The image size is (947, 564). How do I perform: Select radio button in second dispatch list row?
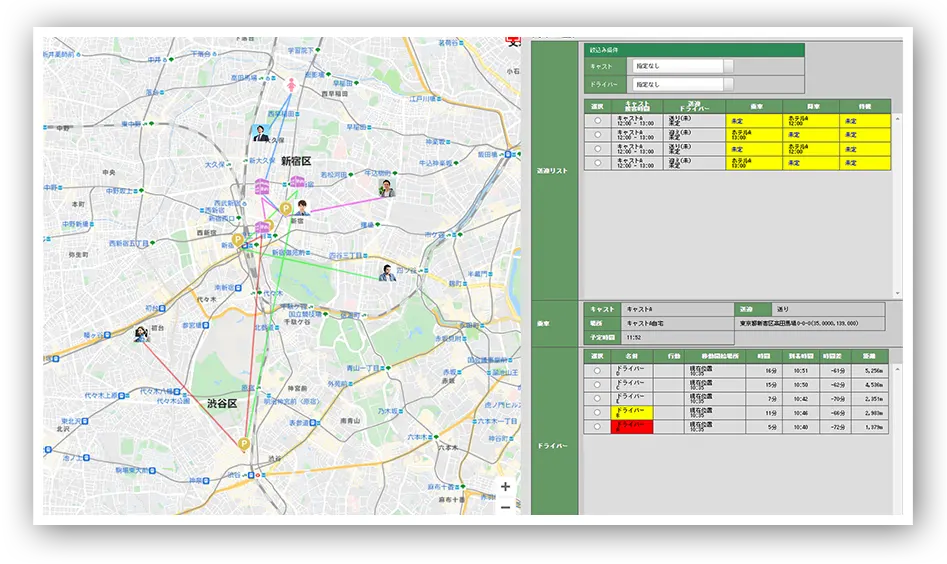click(597, 135)
